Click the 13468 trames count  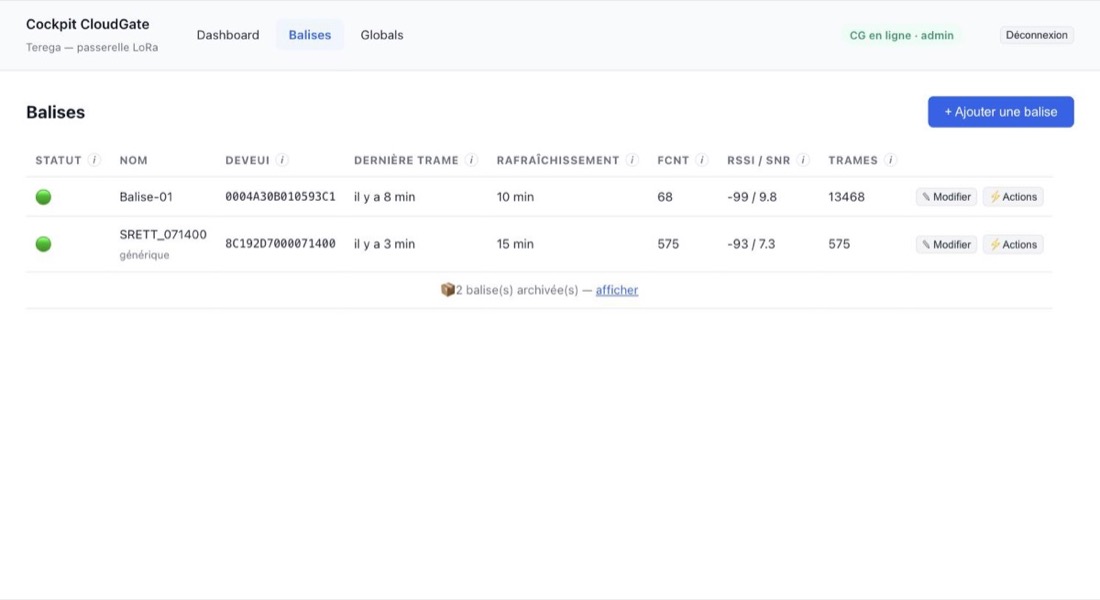coord(846,197)
